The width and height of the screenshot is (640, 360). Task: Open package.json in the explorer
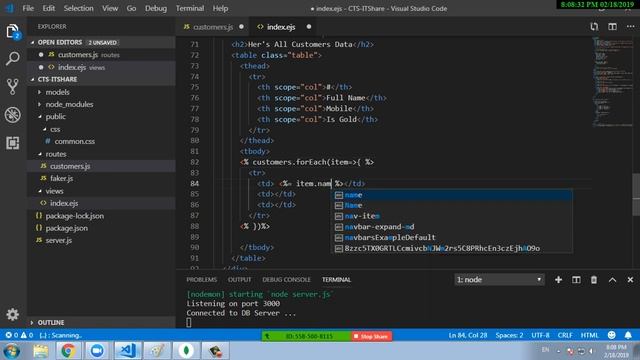pyautogui.click(x=102, y=228)
